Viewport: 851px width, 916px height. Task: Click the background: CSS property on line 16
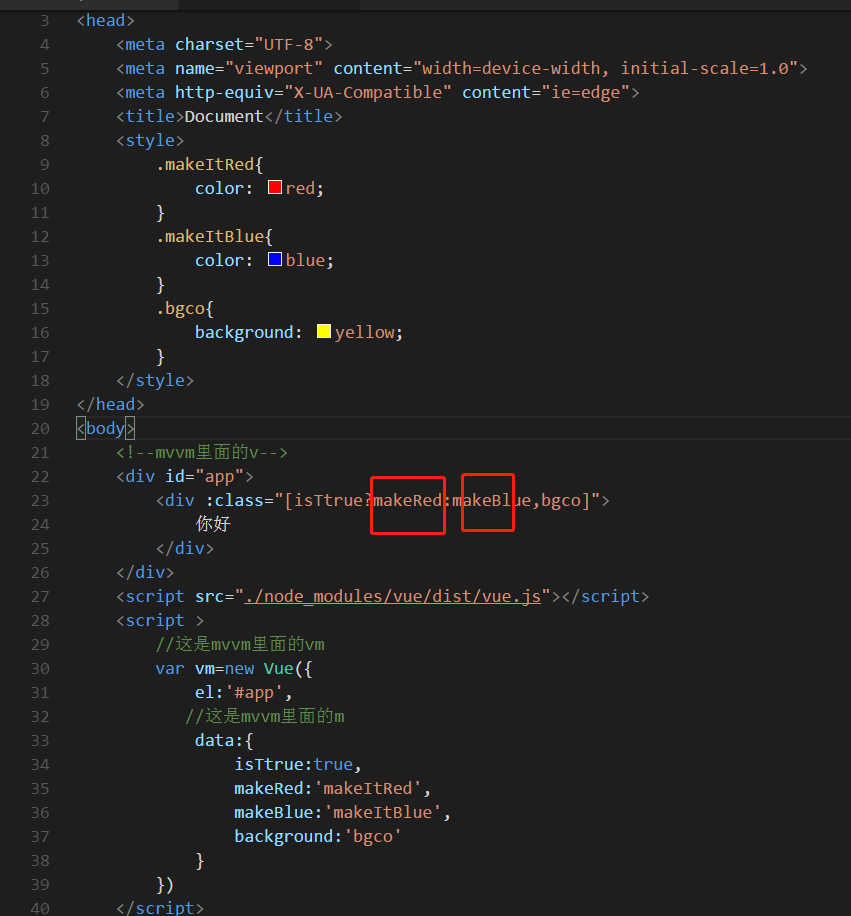[248, 332]
